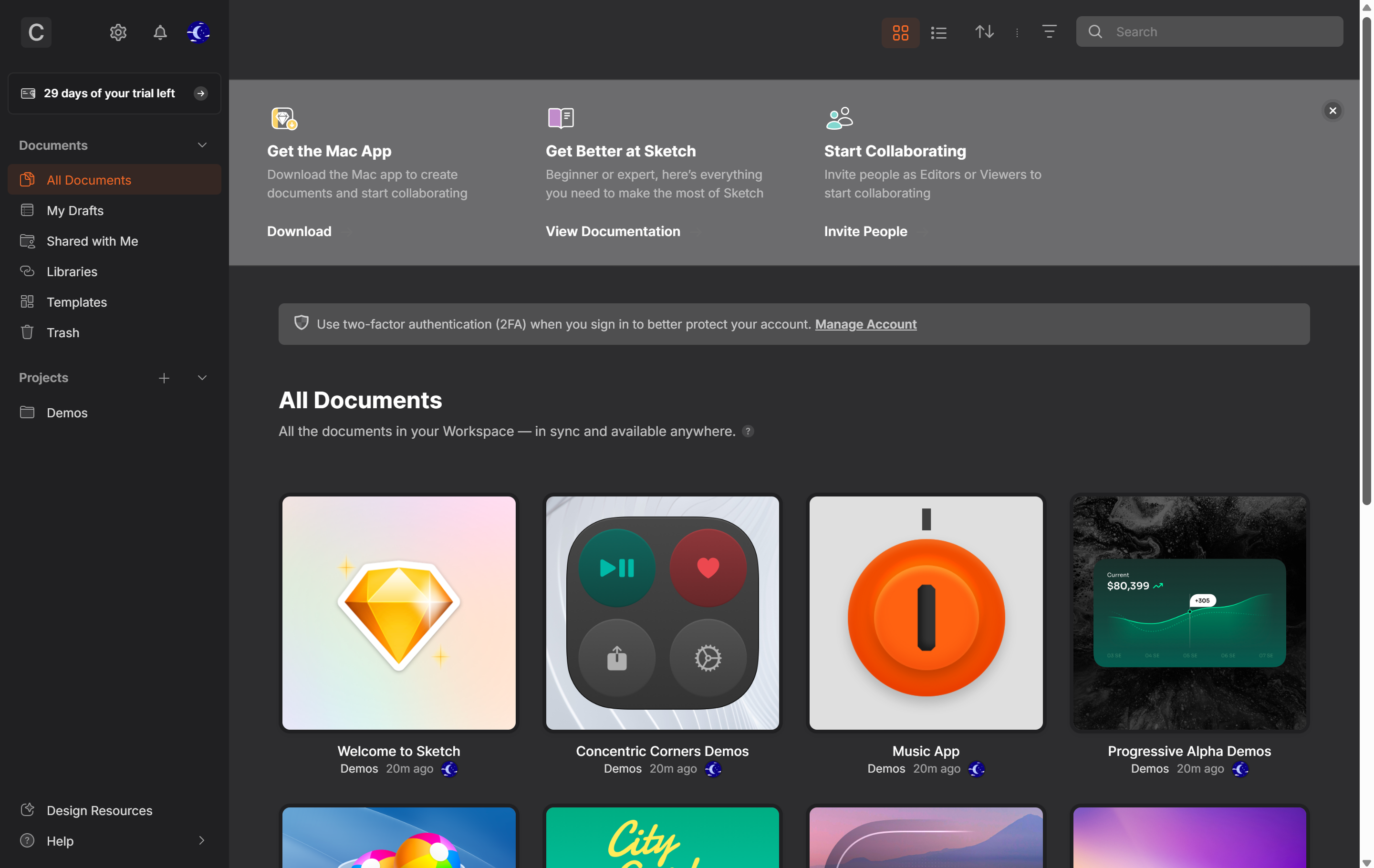This screenshot has width=1374, height=868.
Task: Open the filter documents icon
Action: [x=1049, y=32]
